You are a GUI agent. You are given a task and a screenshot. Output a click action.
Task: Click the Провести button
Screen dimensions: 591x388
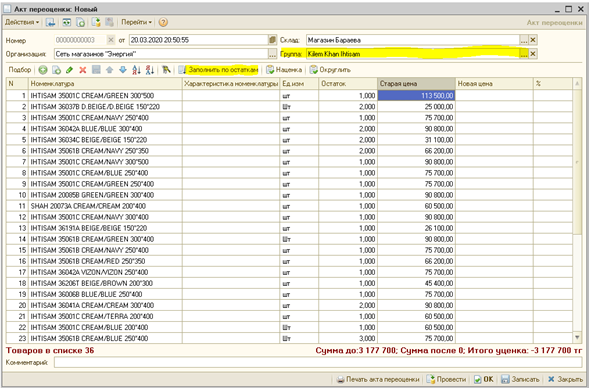pyautogui.click(x=446, y=379)
